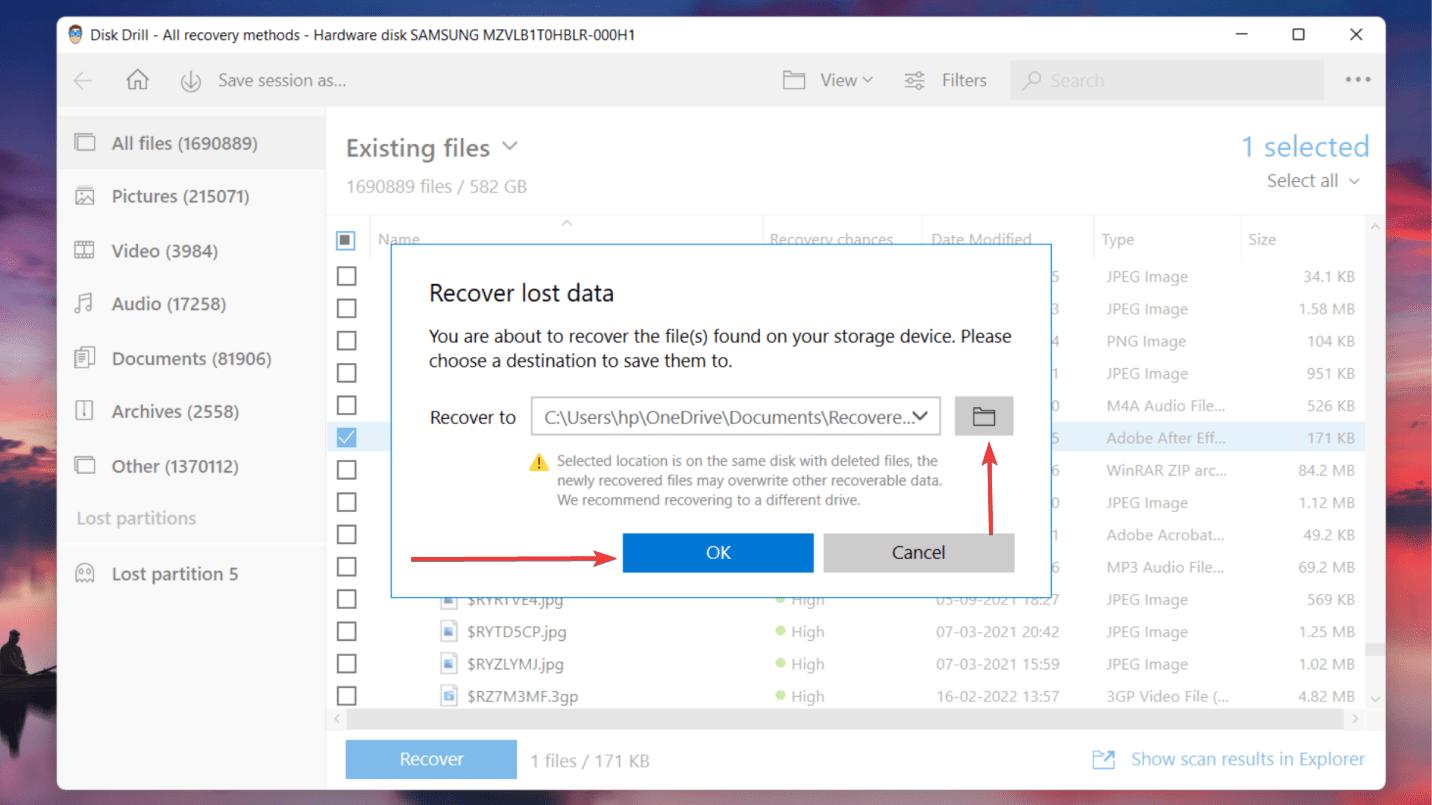Click the Recover button at bottom
Image resolution: width=1432 pixels, height=805 pixels.
(431, 759)
